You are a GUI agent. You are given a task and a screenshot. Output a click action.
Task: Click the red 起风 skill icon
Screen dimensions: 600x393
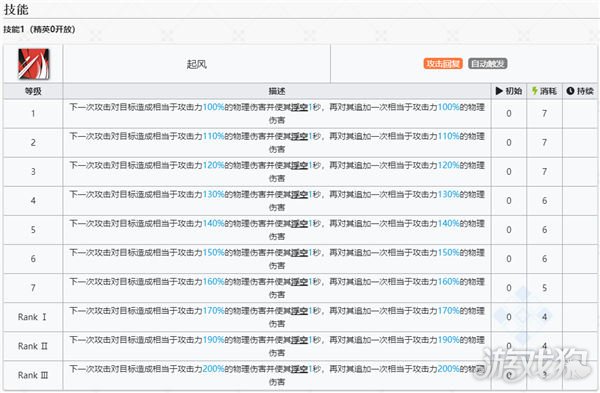coord(34,64)
